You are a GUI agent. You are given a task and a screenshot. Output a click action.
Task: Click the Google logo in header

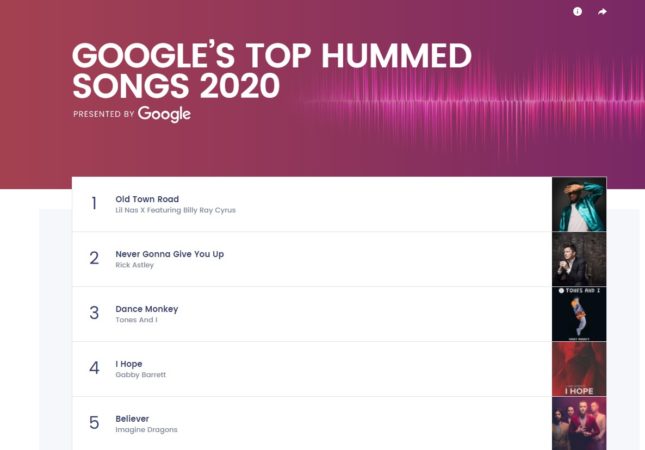(x=164, y=114)
